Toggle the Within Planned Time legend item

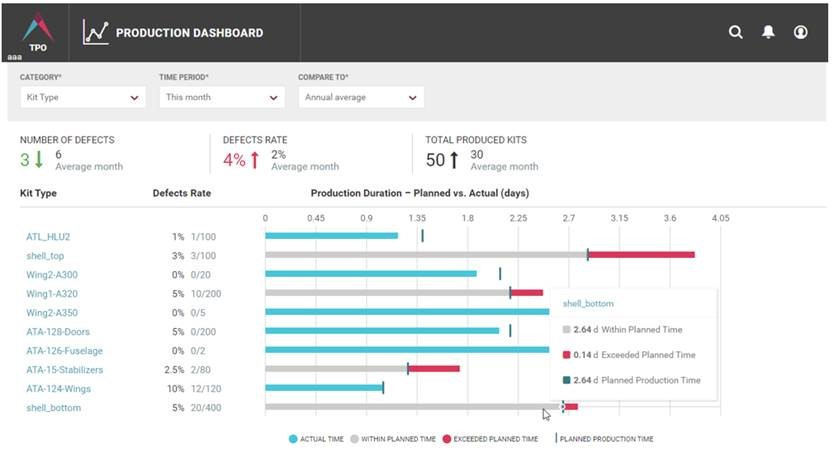pos(393,439)
